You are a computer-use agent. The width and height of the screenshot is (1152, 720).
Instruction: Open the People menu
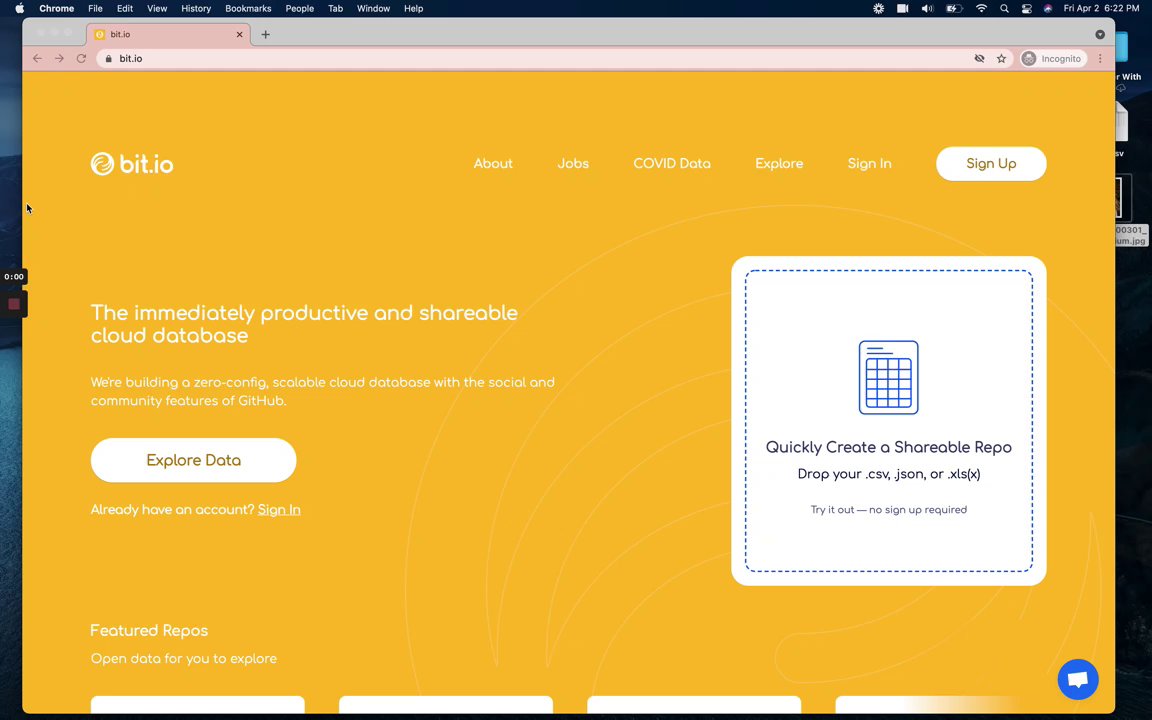click(300, 8)
